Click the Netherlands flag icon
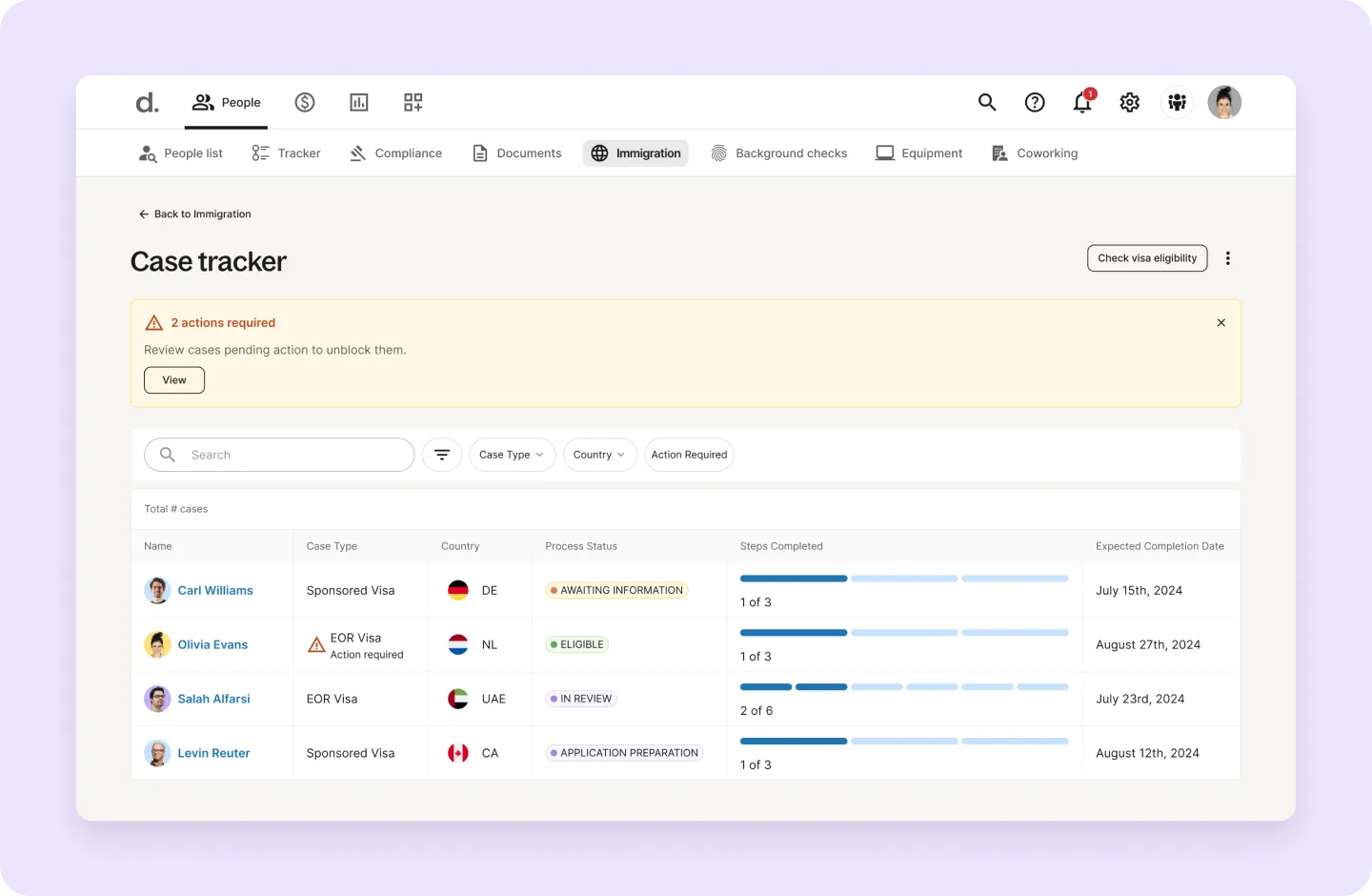 pos(458,645)
